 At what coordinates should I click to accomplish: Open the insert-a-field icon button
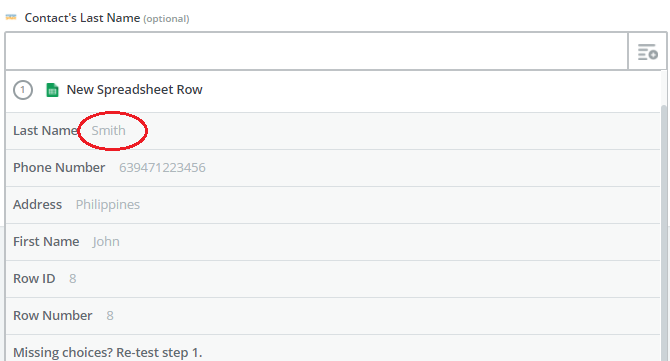tap(647, 52)
